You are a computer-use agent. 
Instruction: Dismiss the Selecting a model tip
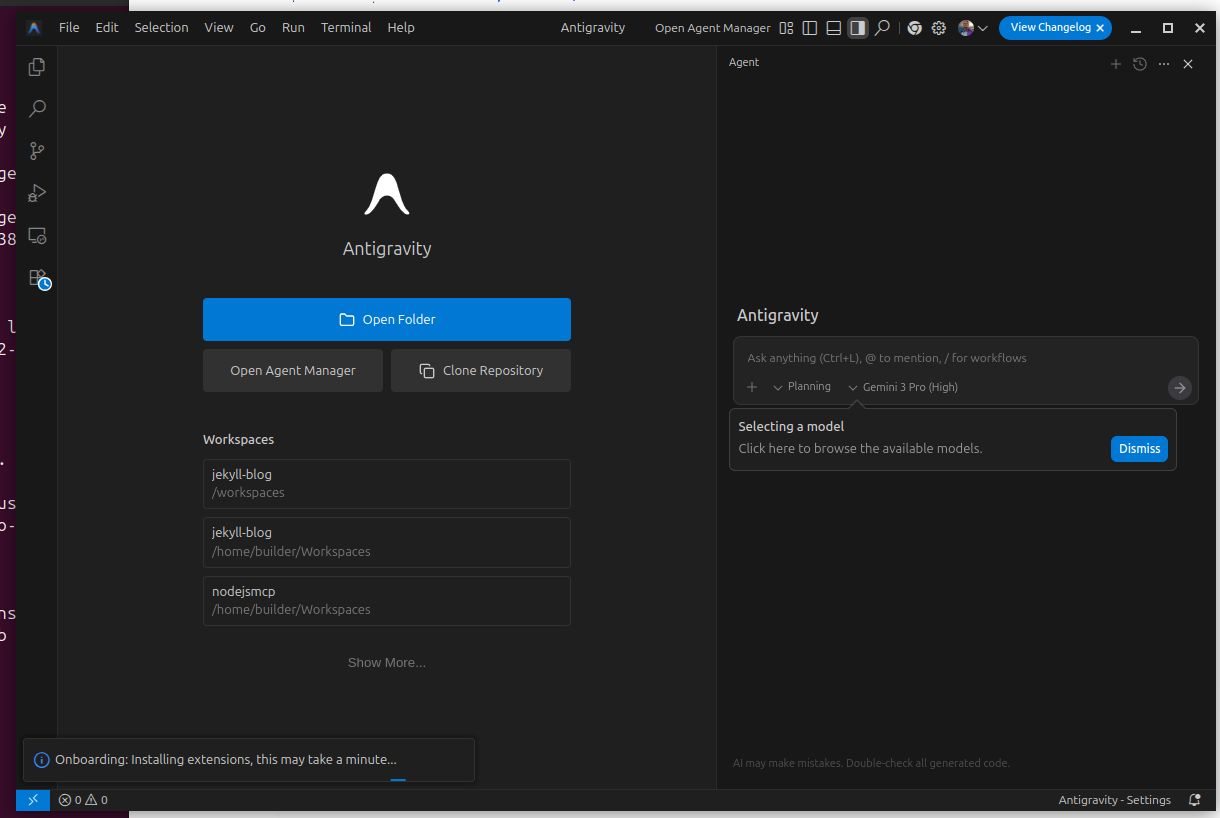(x=1138, y=449)
